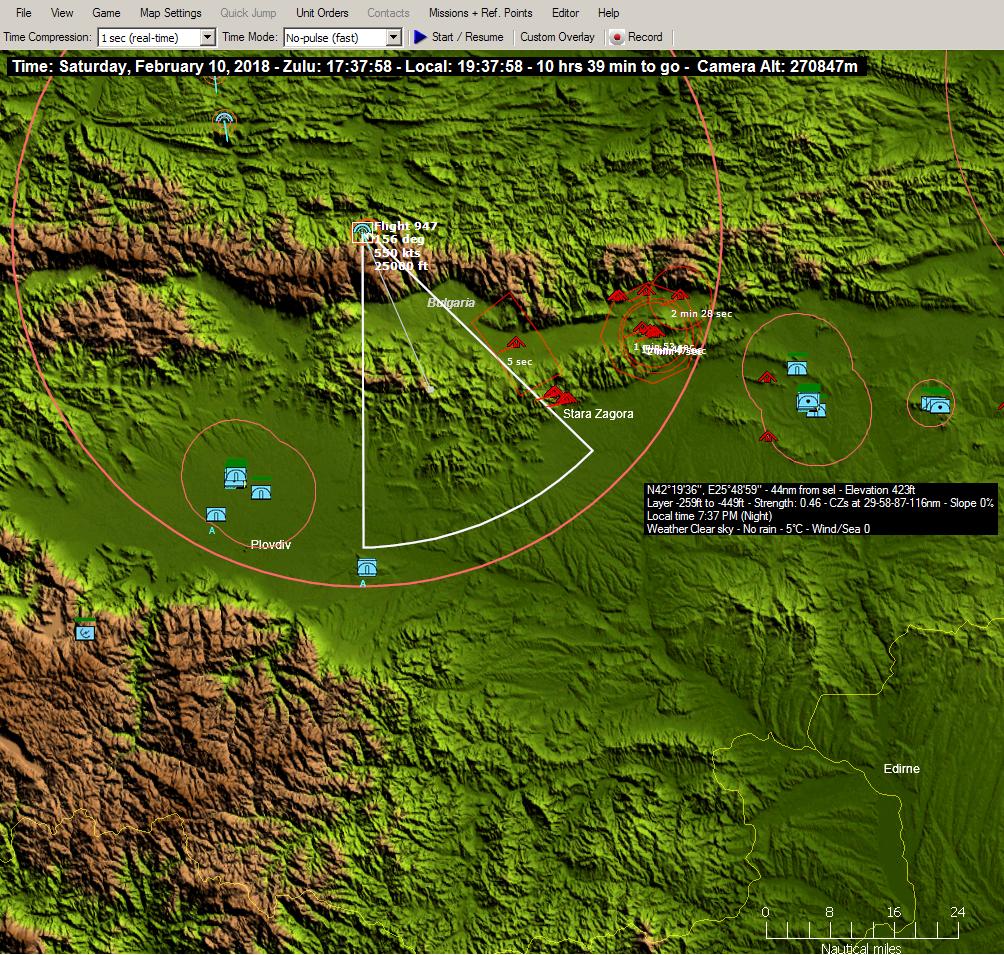Open the Map Settings menu

170,13
